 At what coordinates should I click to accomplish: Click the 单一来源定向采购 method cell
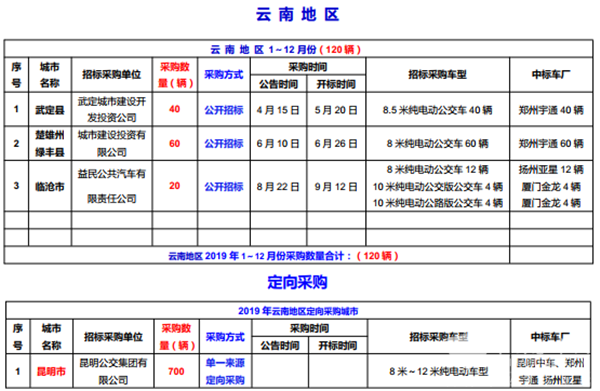(x=225, y=371)
